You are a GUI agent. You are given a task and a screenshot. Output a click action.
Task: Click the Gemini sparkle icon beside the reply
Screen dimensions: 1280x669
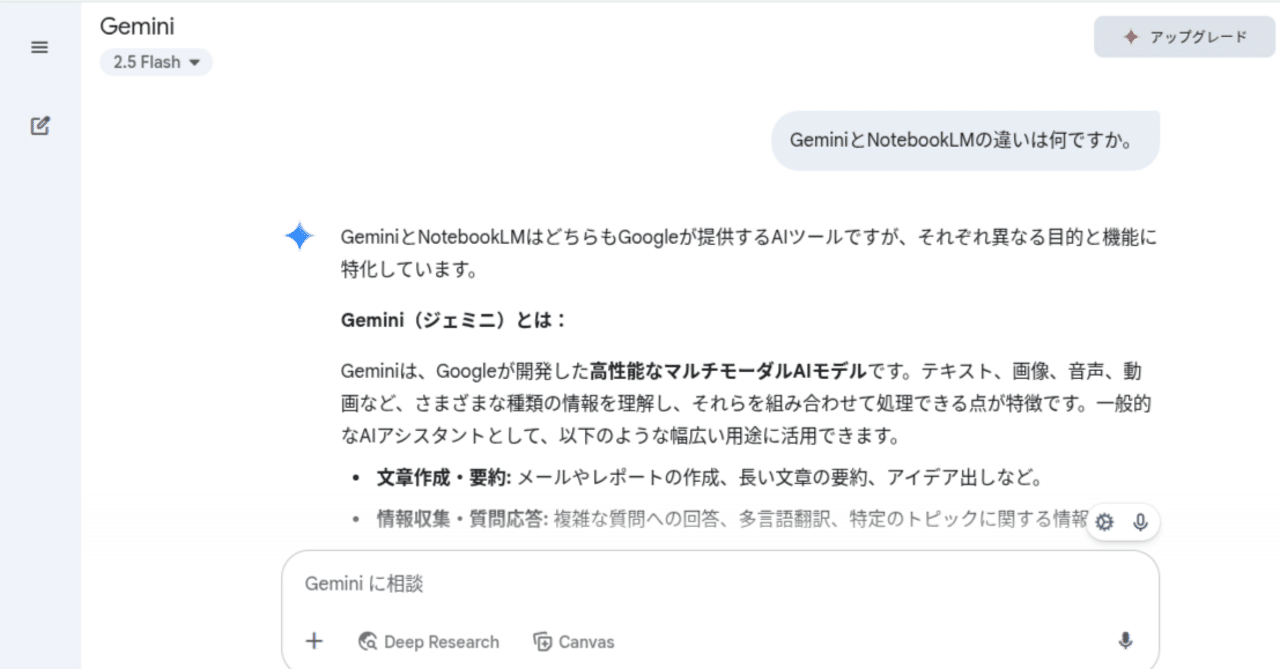300,237
